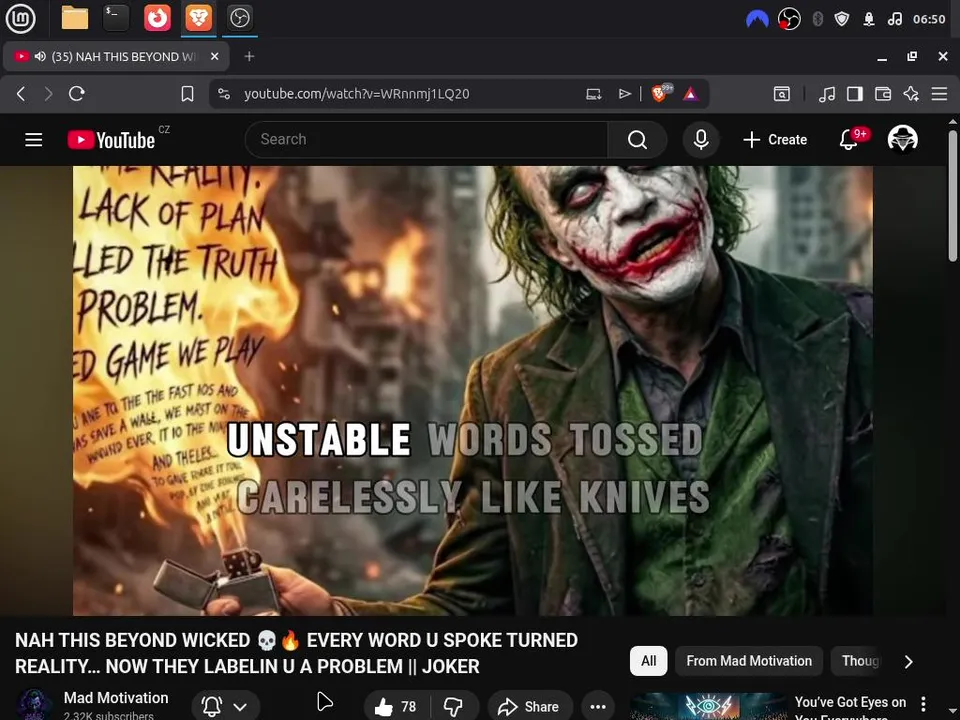
Task: Open the Brave main hamburger menu
Action: [939, 94]
